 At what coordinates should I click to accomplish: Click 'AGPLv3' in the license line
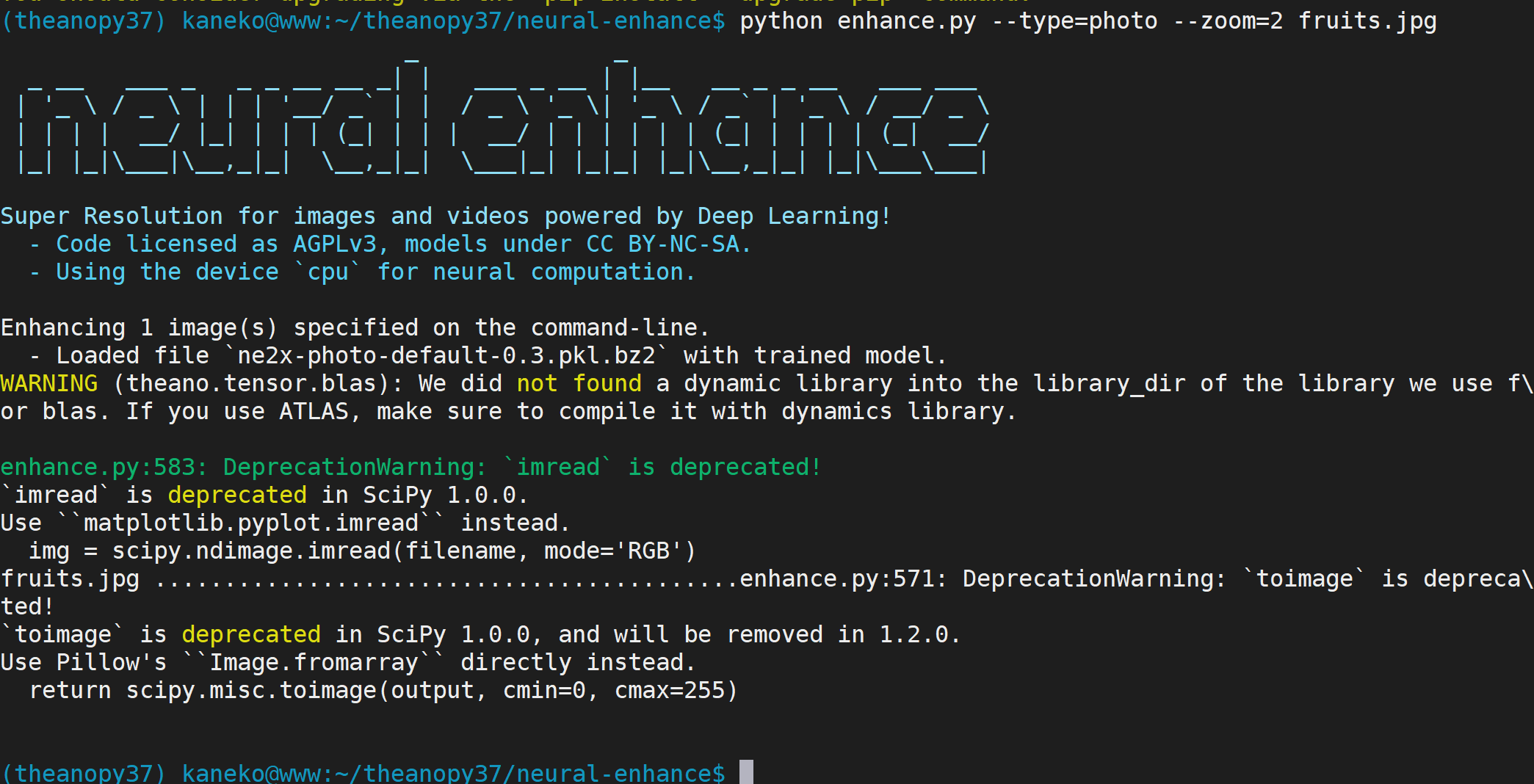coord(335,244)
